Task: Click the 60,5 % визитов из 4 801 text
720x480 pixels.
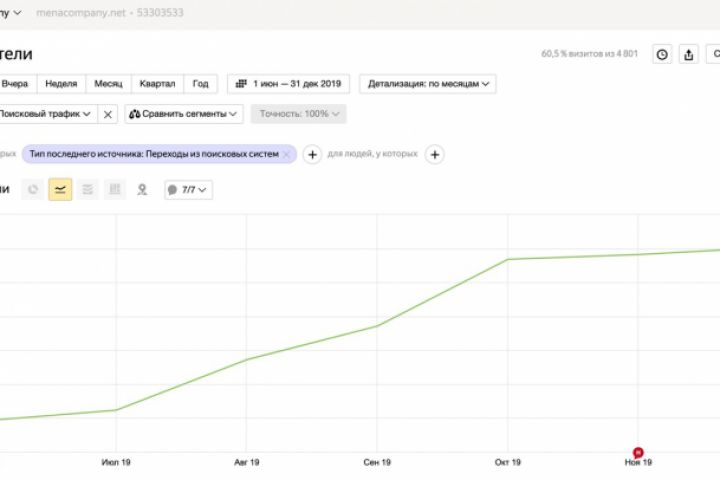Action: 590,54
